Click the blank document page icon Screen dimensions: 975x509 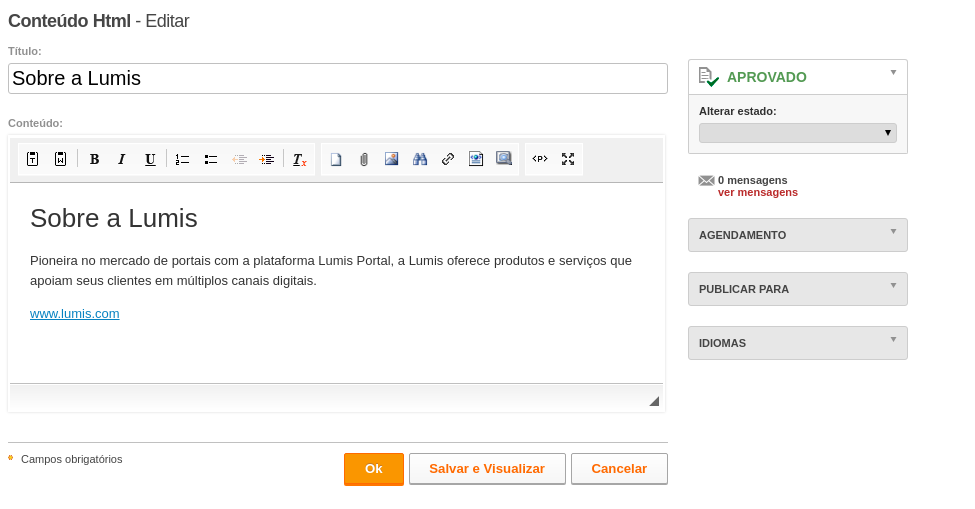336,159
